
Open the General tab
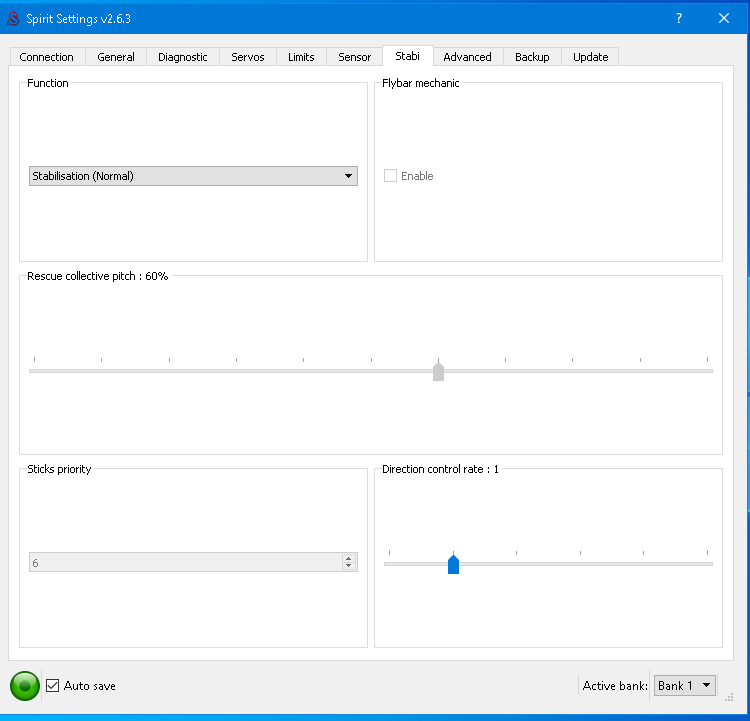[116, 57]
